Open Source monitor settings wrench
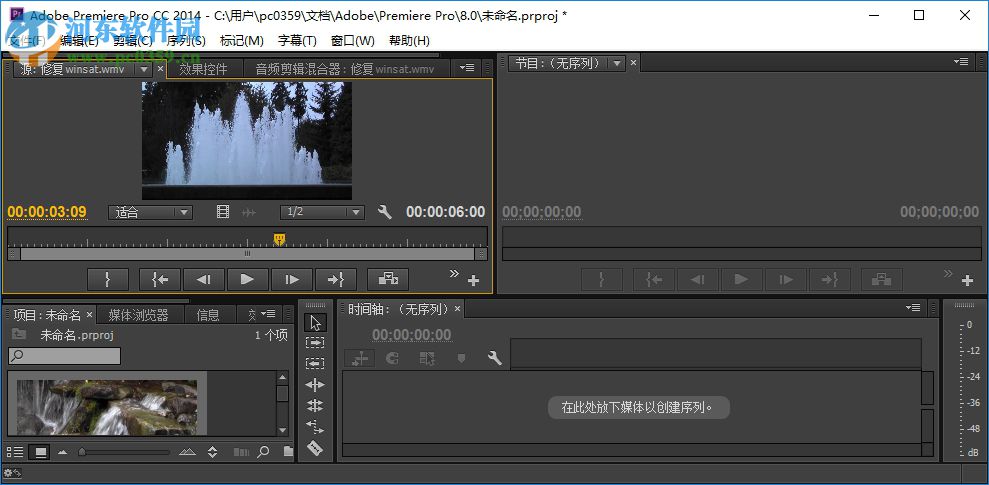Viewport: 989px width, 485px height. click(x=384, y=212)
